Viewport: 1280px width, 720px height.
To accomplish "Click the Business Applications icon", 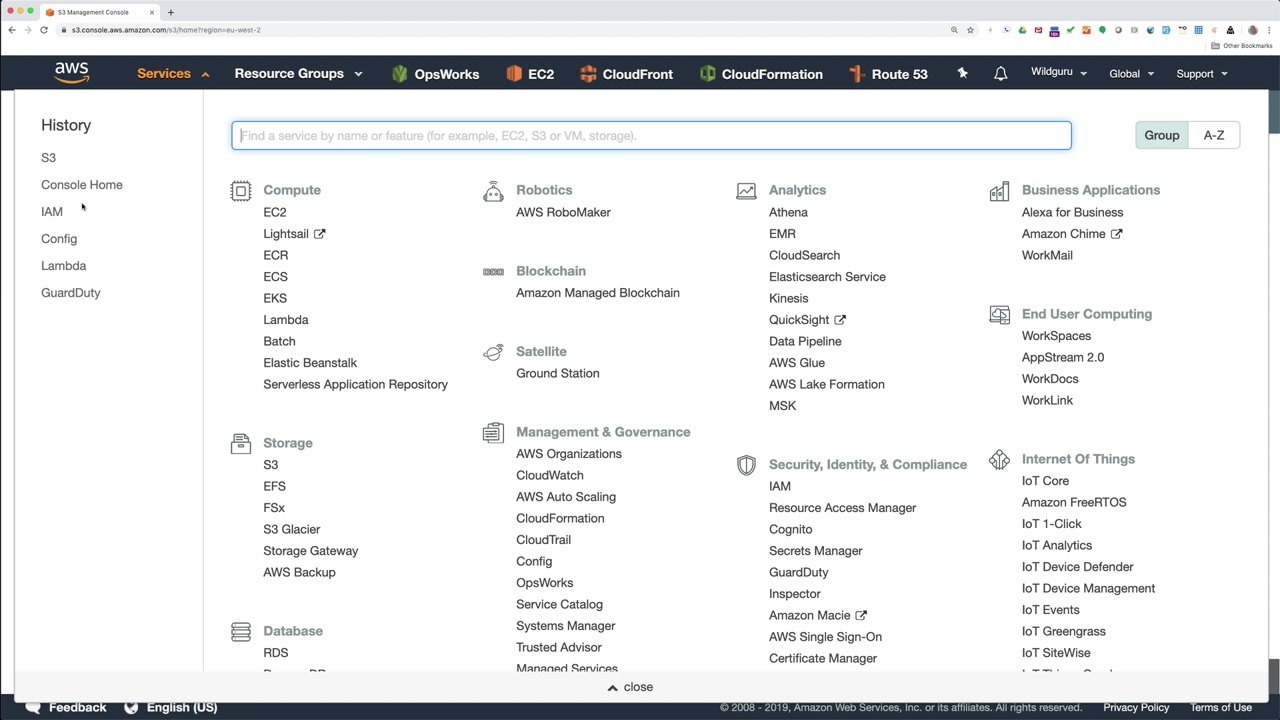I will [x=999, y=191].
